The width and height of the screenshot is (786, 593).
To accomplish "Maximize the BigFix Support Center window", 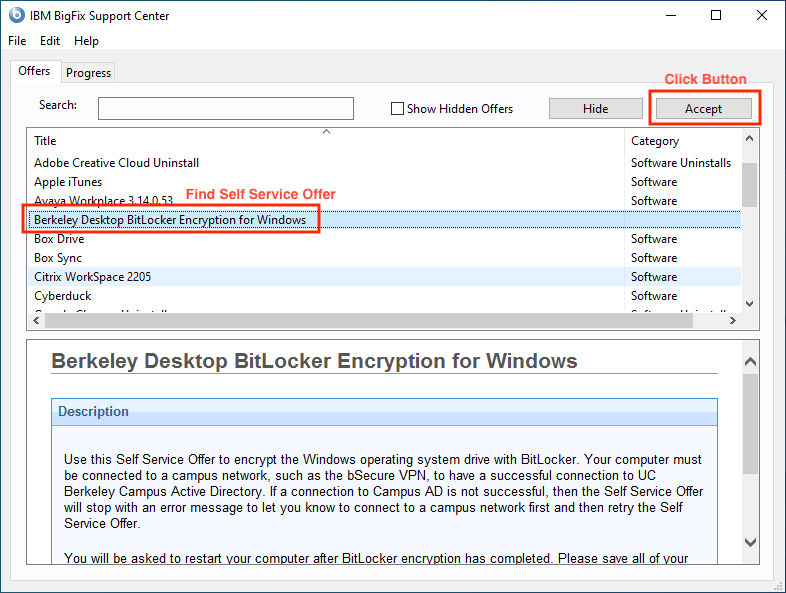I will pyautogui.click(x=716, y=16).
